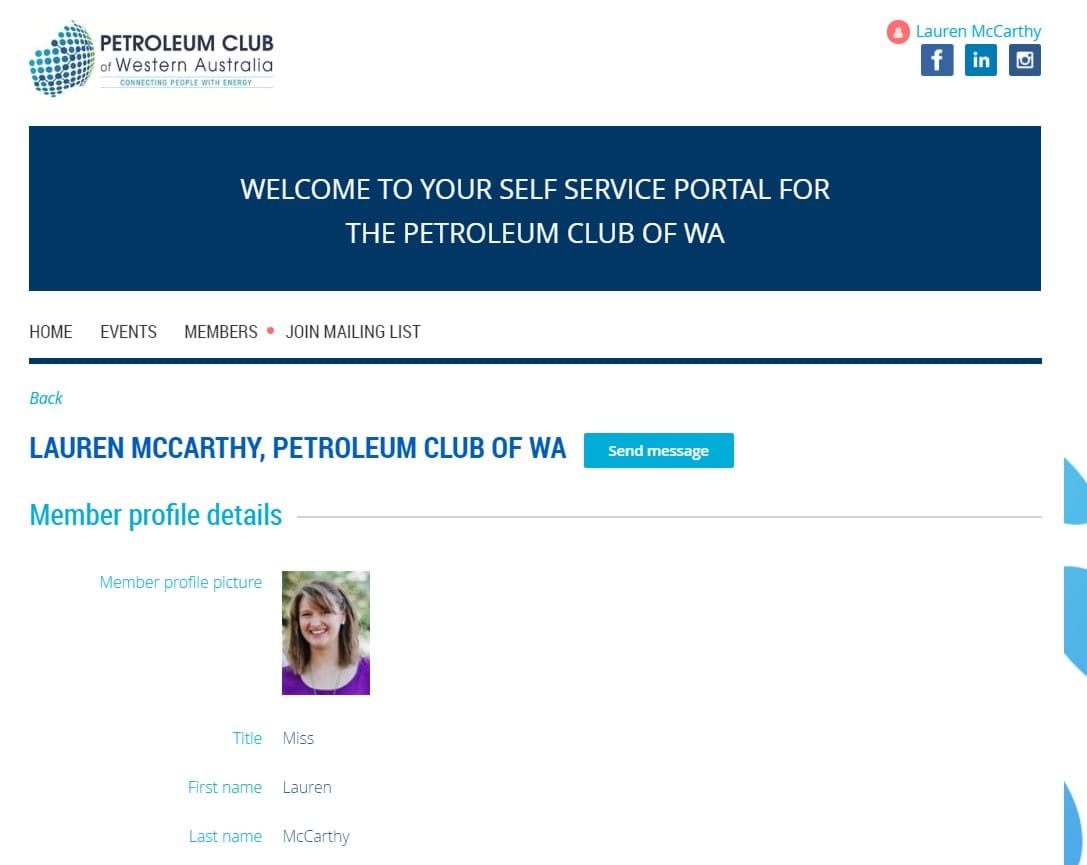Go to the HOME menu item

51,332
